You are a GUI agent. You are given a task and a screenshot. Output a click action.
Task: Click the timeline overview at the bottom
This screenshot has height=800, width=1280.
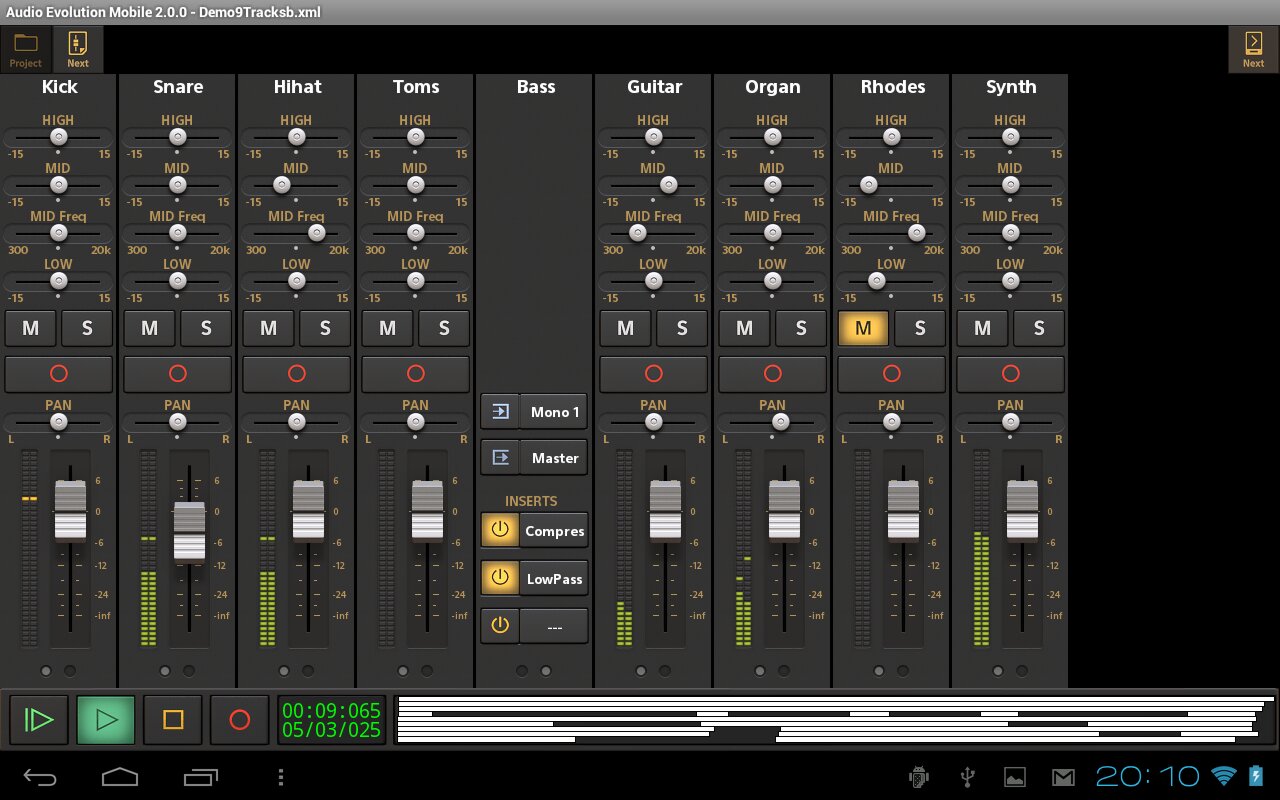[x=835, y=720]
